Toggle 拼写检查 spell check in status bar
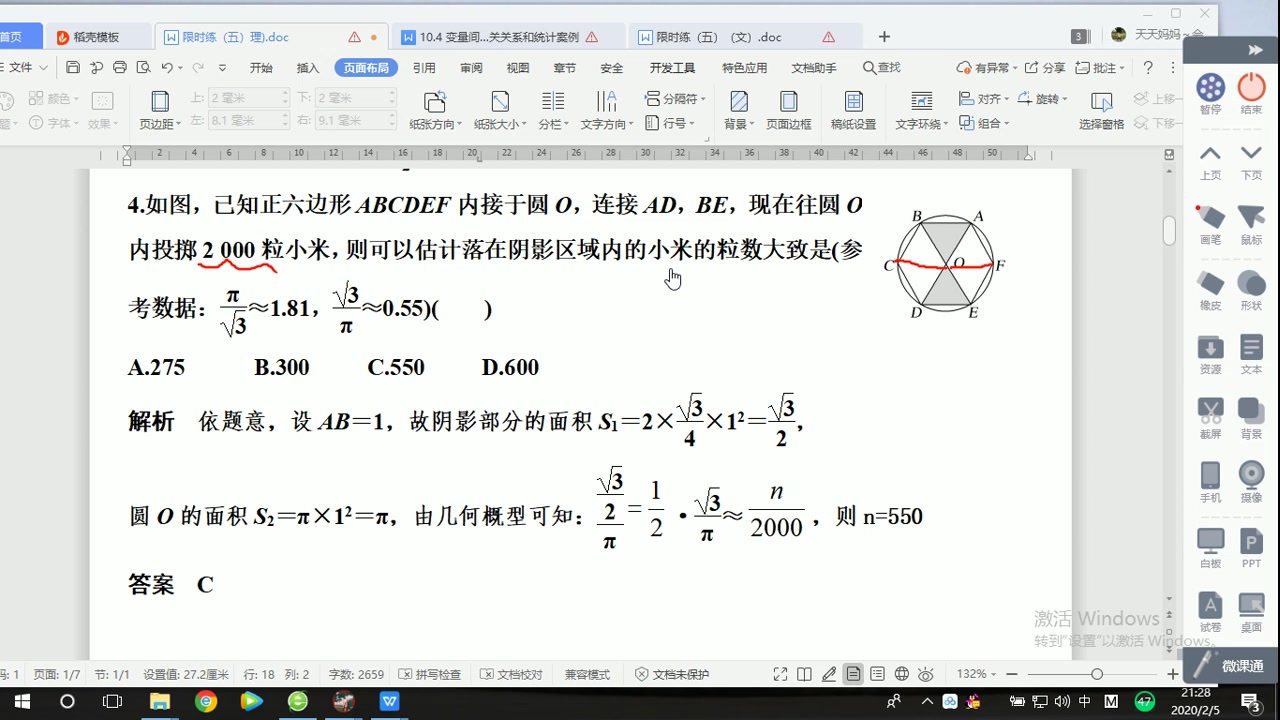The image size is (1280, 720). point(429,675)
